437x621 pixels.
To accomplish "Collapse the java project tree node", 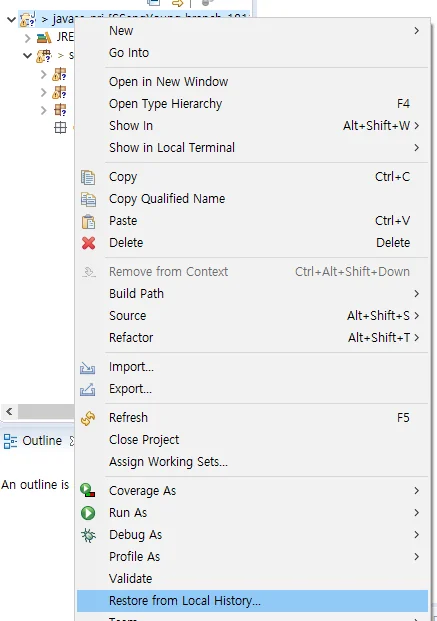I will [x=12, y=19].
